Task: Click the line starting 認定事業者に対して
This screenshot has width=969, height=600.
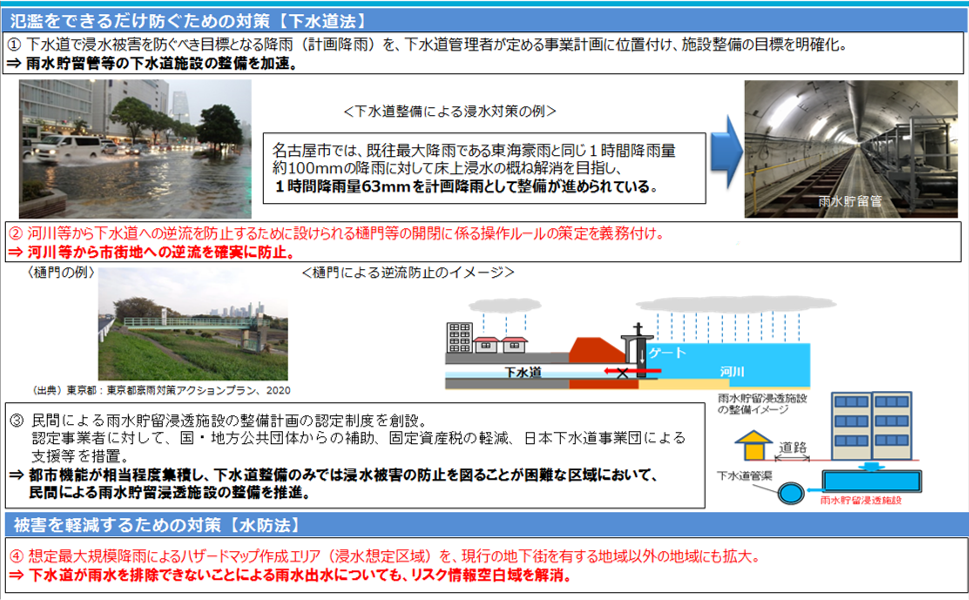Action: 358,438
